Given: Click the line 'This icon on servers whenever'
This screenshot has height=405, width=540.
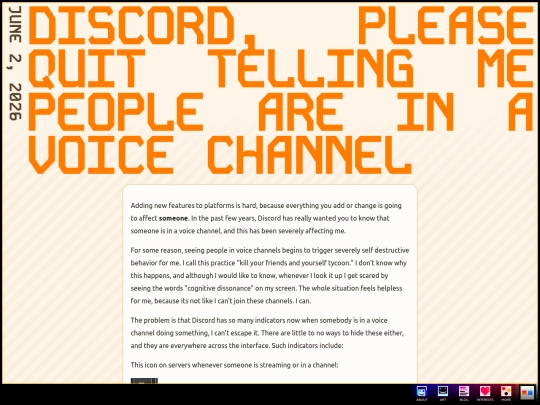Looking at the screenshot, I should tap(234, 365).
